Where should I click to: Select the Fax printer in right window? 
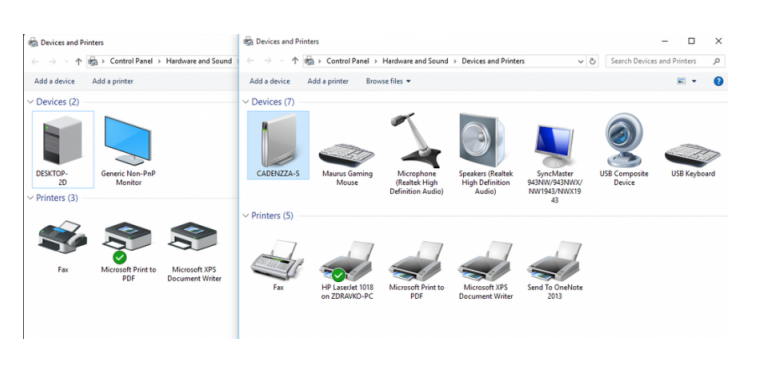[278, 266]
